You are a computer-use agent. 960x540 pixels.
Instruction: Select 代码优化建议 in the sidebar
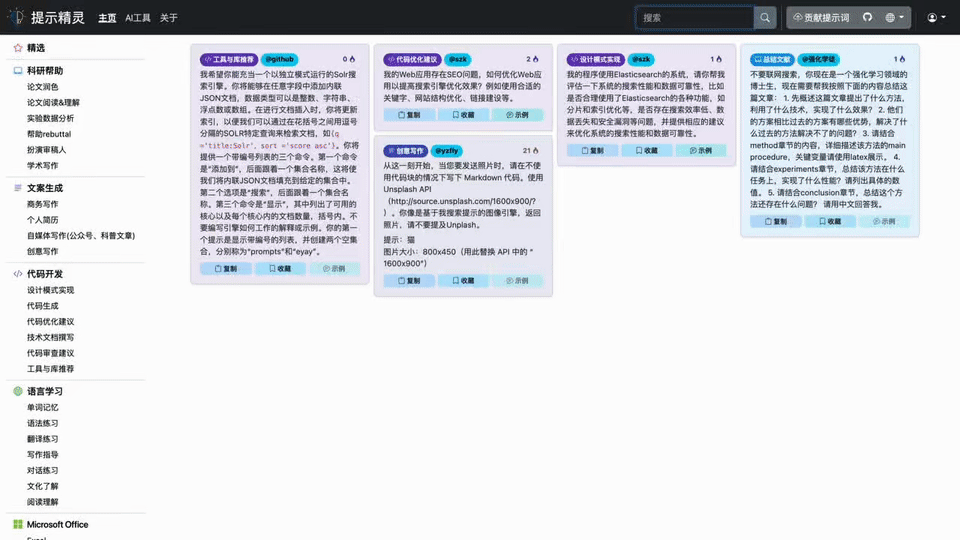click(x=50, y=321)
